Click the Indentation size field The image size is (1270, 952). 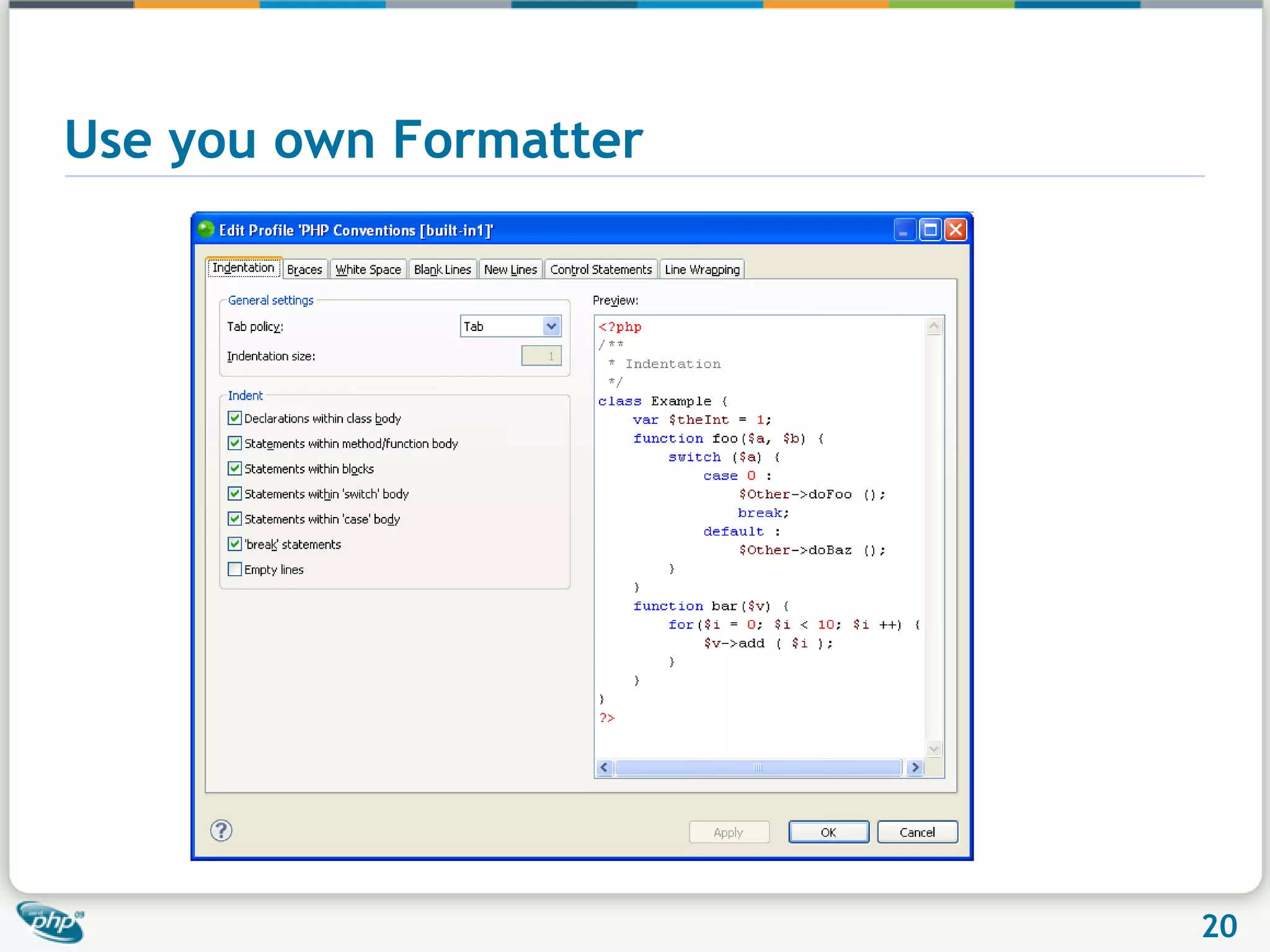tap(541, 356)
